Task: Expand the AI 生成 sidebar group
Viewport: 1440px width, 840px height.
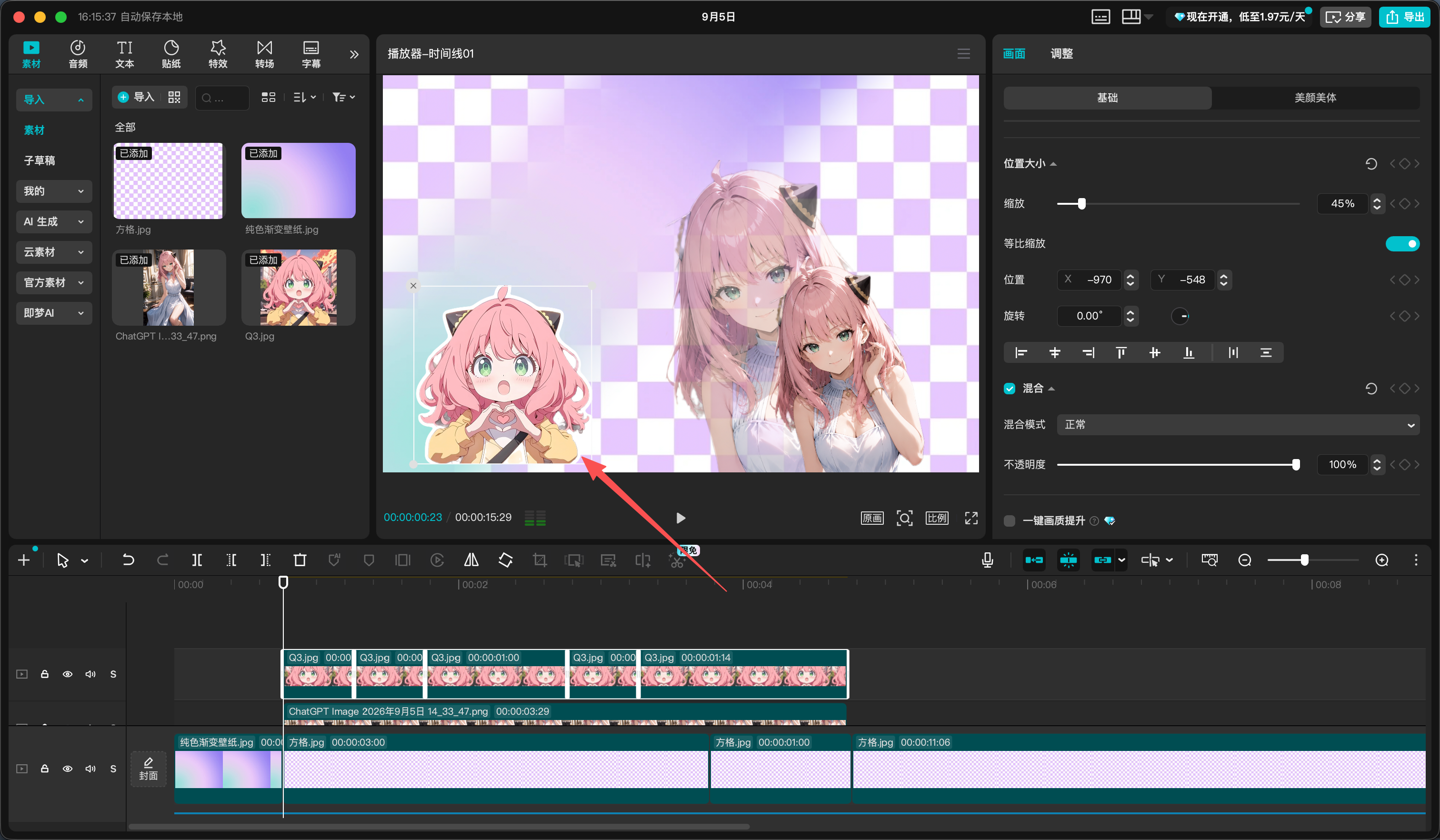Action: coord(54,221)
